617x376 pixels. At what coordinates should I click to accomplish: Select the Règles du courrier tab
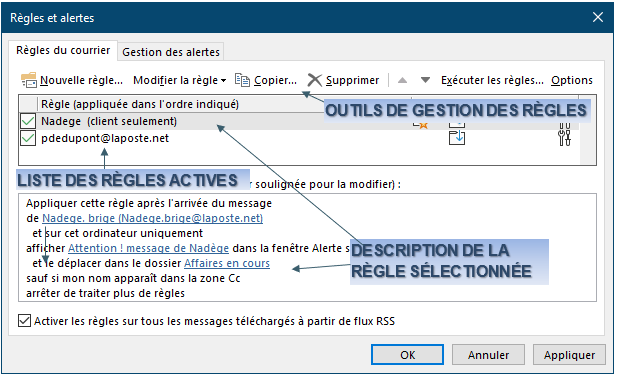[63, 50]
